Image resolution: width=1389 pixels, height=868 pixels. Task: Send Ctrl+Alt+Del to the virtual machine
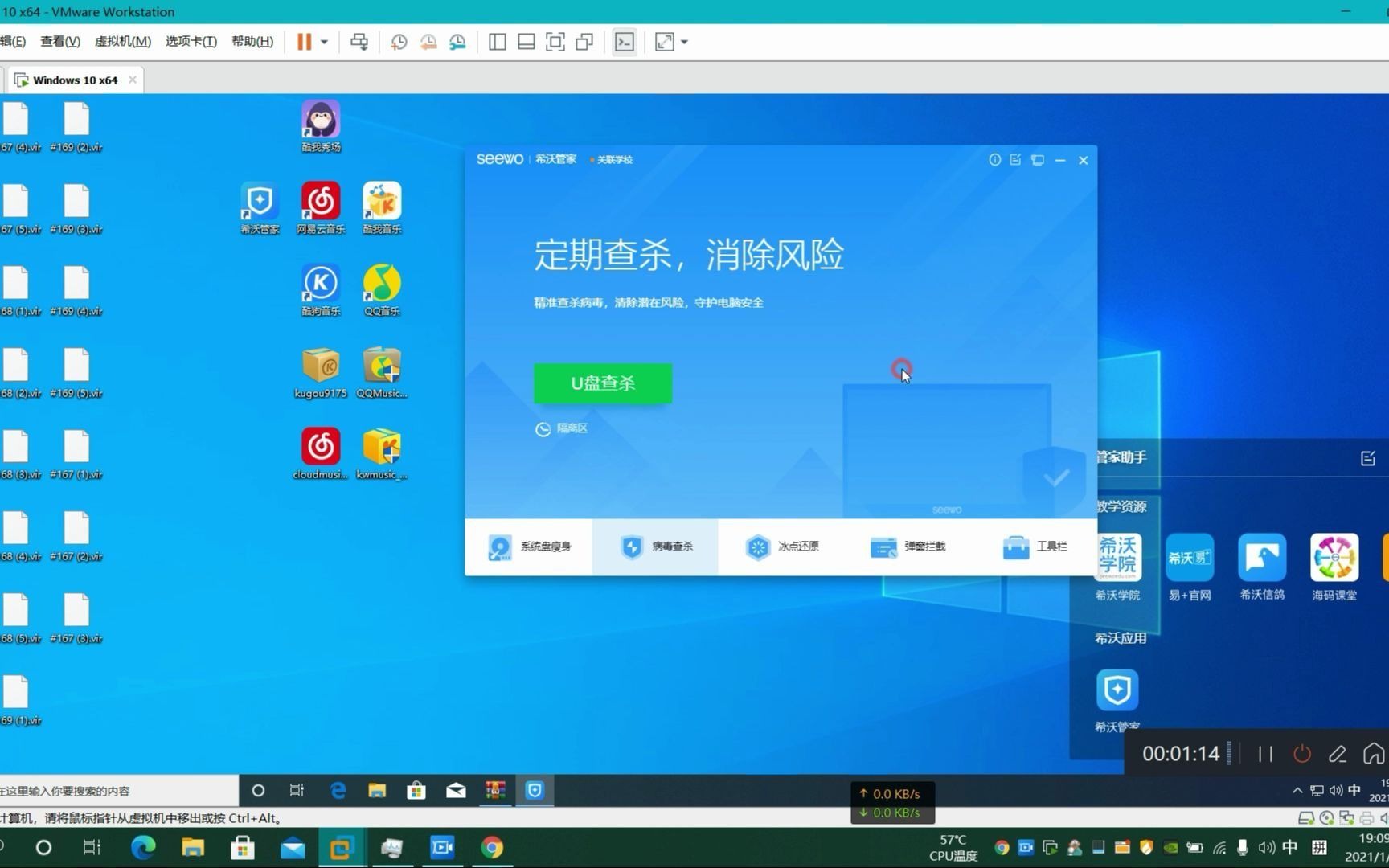click(x=359, y=42)
